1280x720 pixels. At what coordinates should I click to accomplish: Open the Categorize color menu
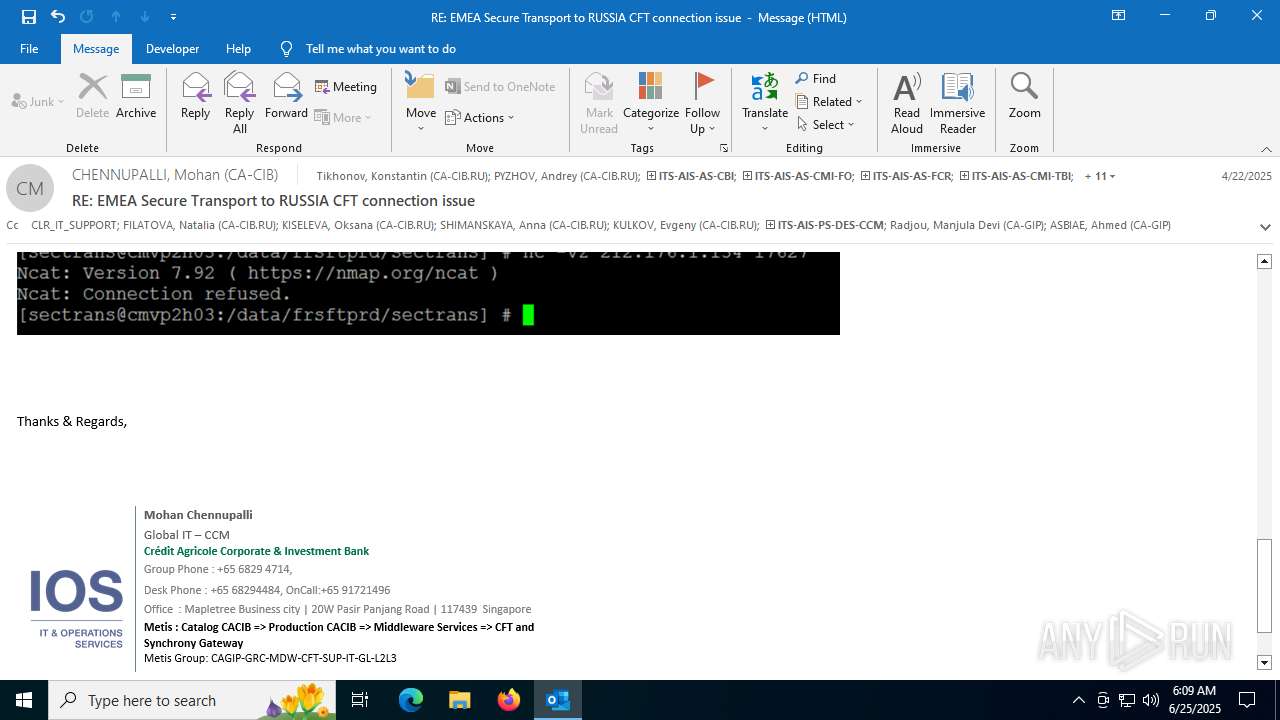point(651,103)
